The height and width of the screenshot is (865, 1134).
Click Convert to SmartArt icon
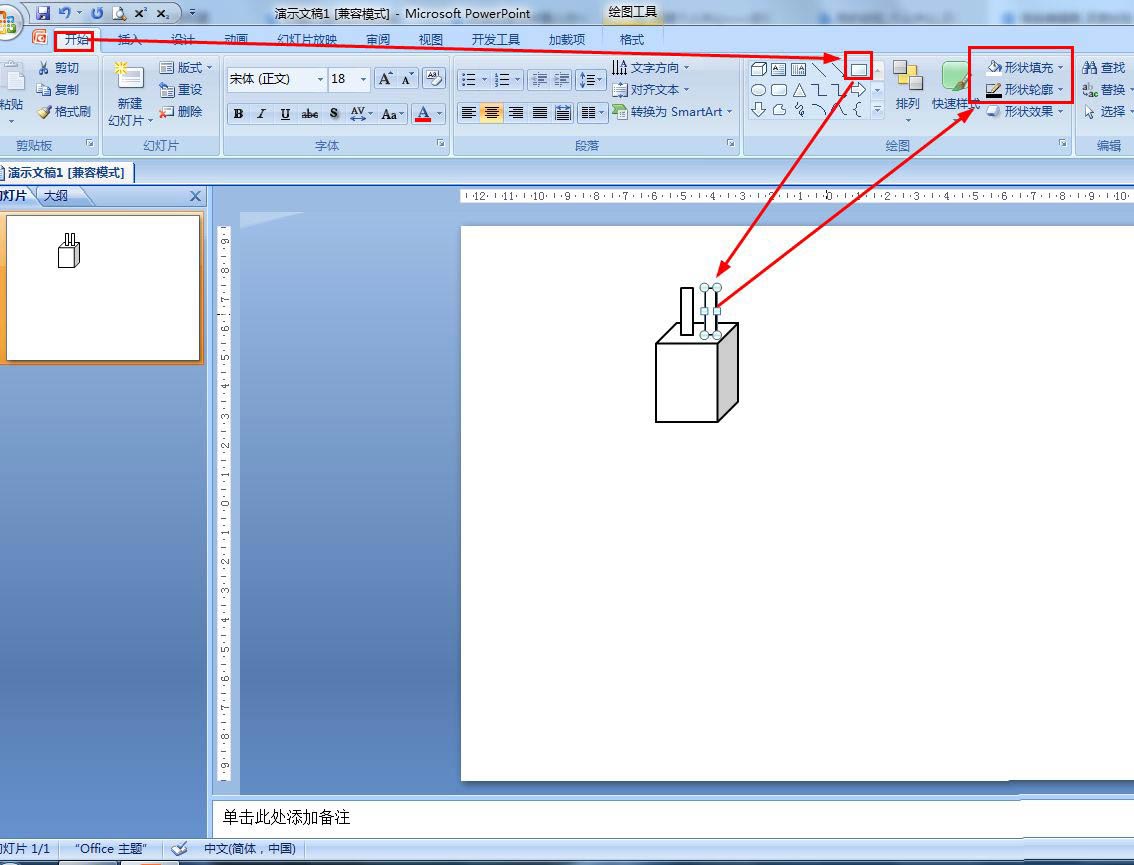[x=619, y=111]
